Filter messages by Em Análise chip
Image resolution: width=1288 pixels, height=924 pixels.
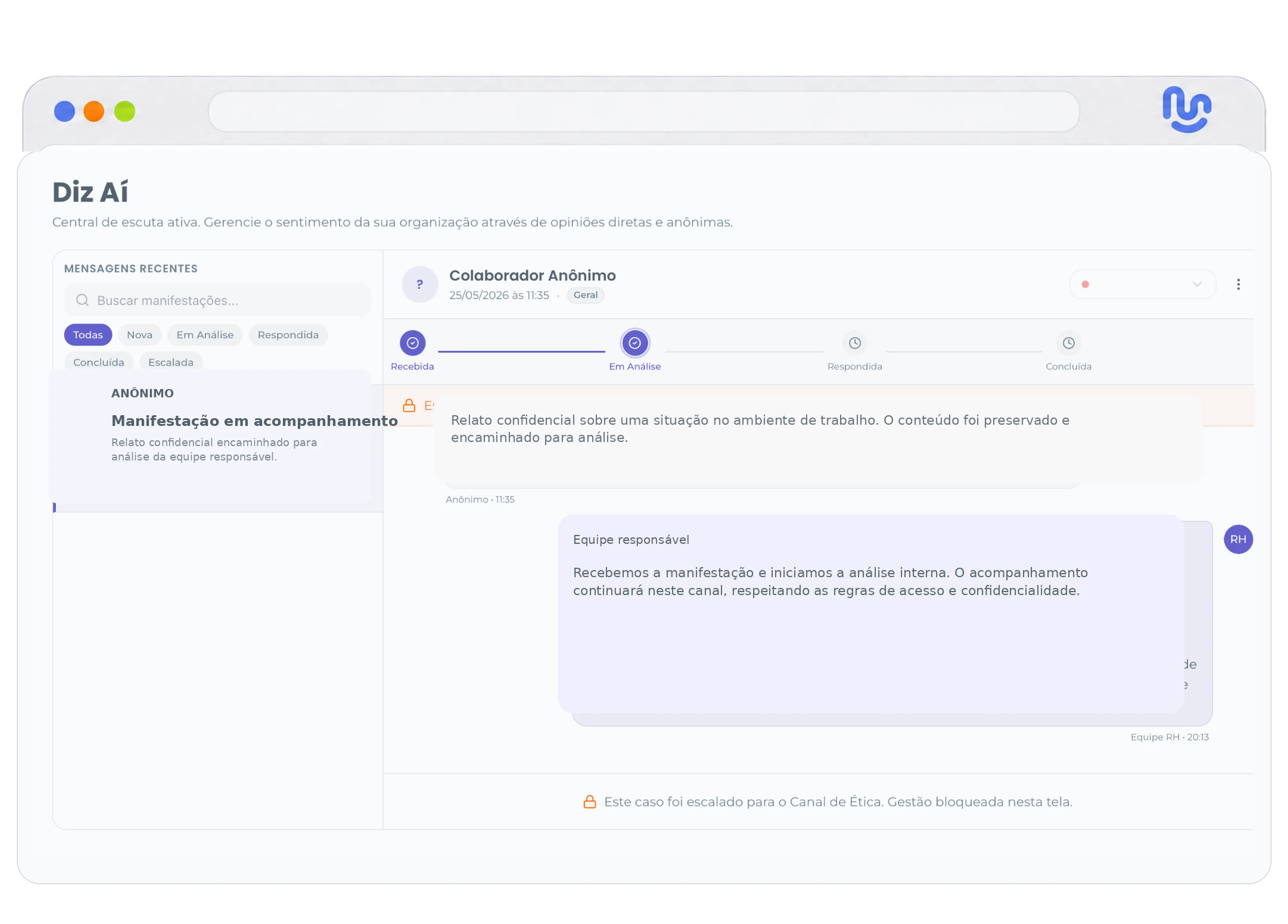(205, 335)
